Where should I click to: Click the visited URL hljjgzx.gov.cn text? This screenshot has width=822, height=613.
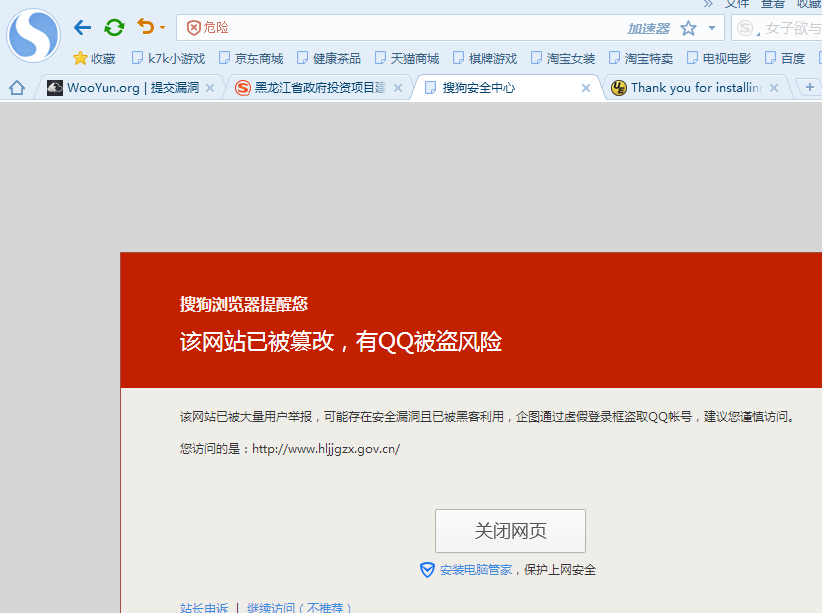[326, 449]
